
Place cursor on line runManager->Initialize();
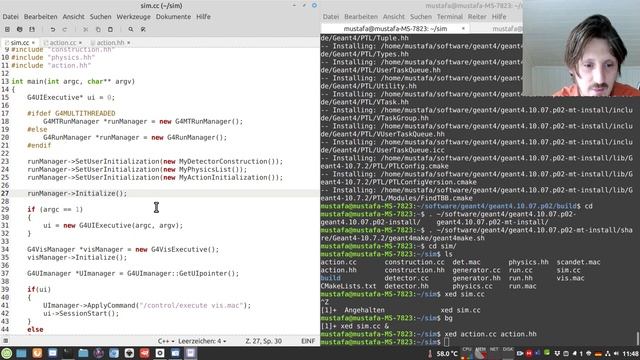(77, 193)
